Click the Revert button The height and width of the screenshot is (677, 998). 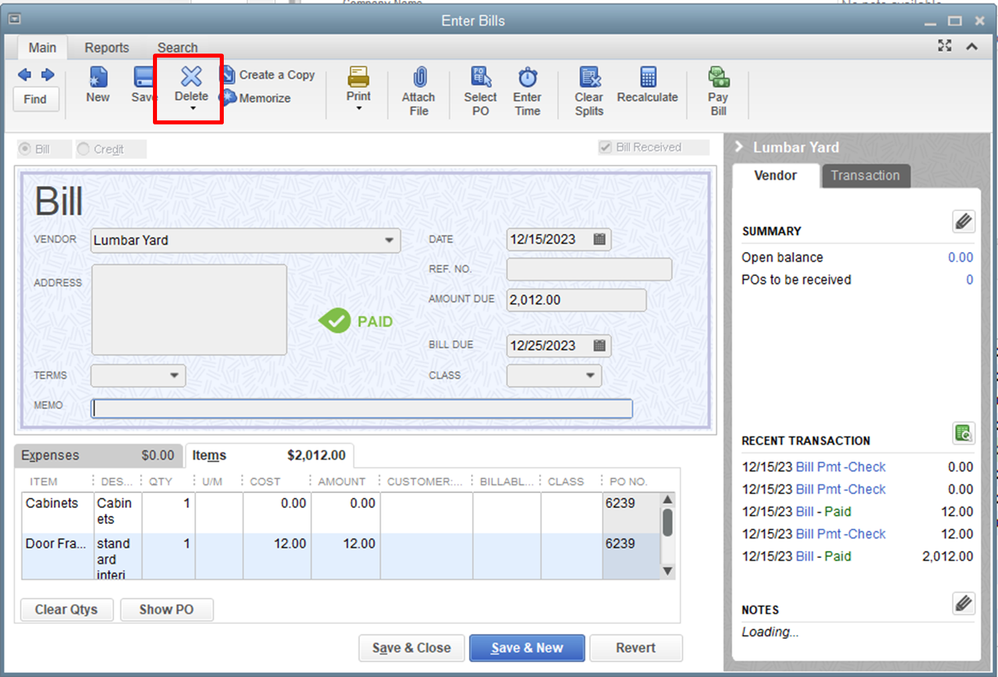tap(635, 648)
